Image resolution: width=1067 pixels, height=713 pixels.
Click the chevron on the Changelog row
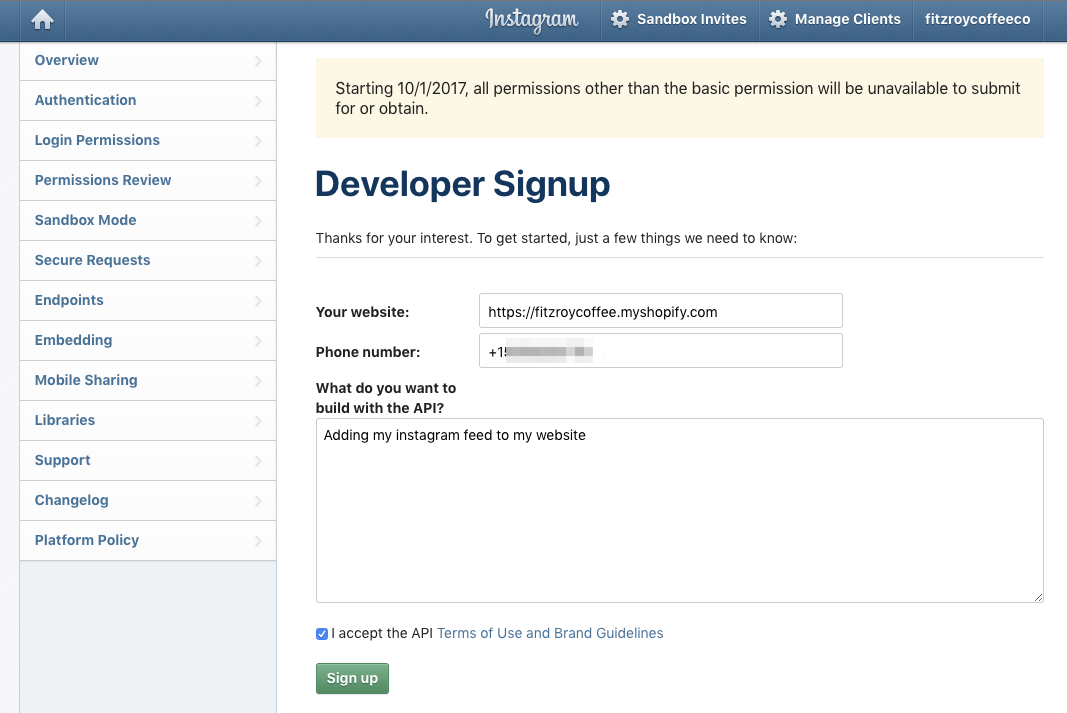pyautogui.click(x=258, y=501)
